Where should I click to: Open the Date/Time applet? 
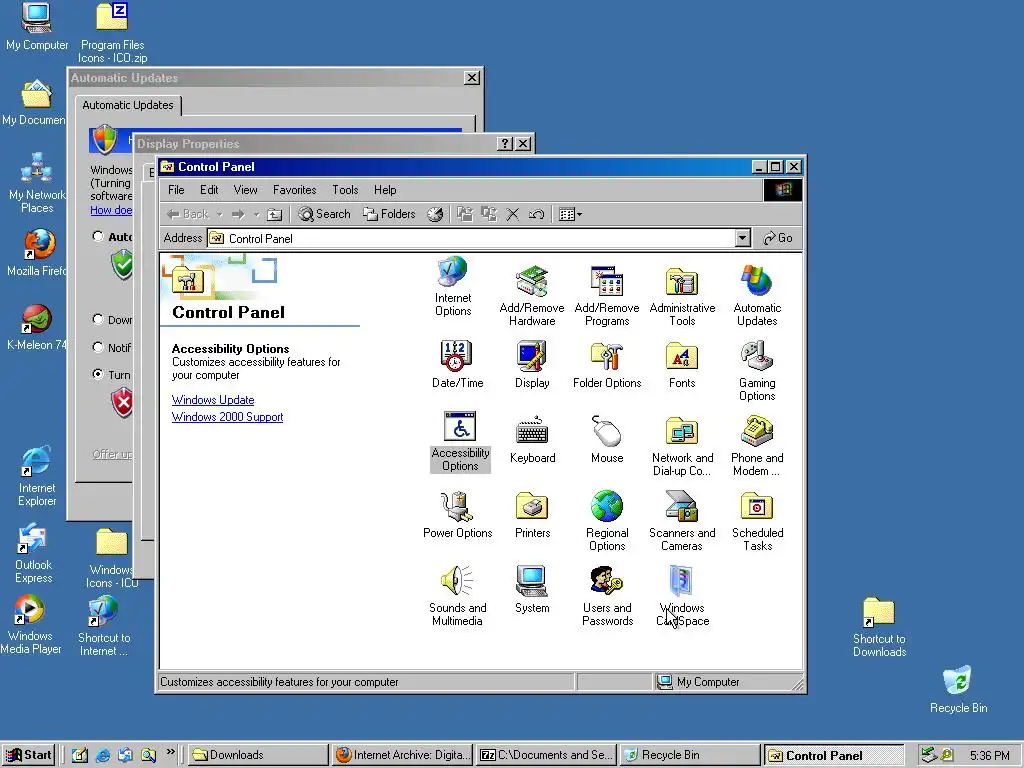457,364
